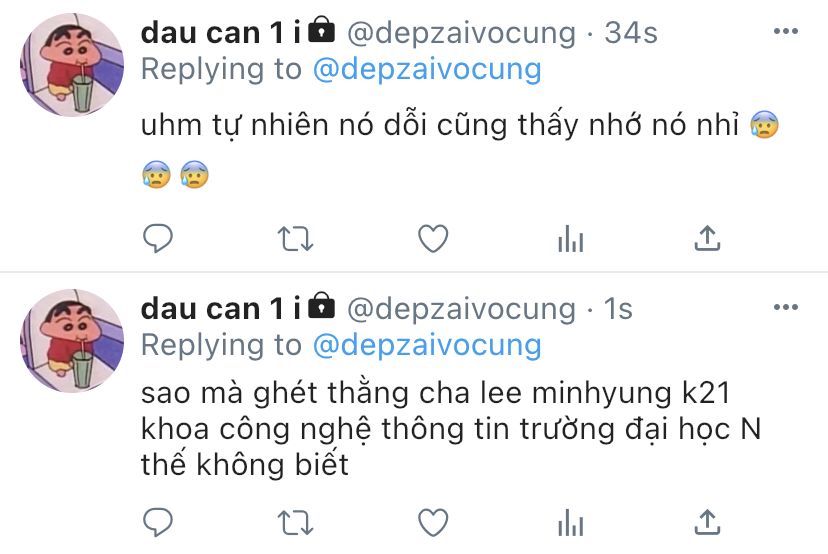Image resolution: width=828 pixels, height=554 pixels.
Task: Open the profile picture on the second tweet
Action: point(72,341)
